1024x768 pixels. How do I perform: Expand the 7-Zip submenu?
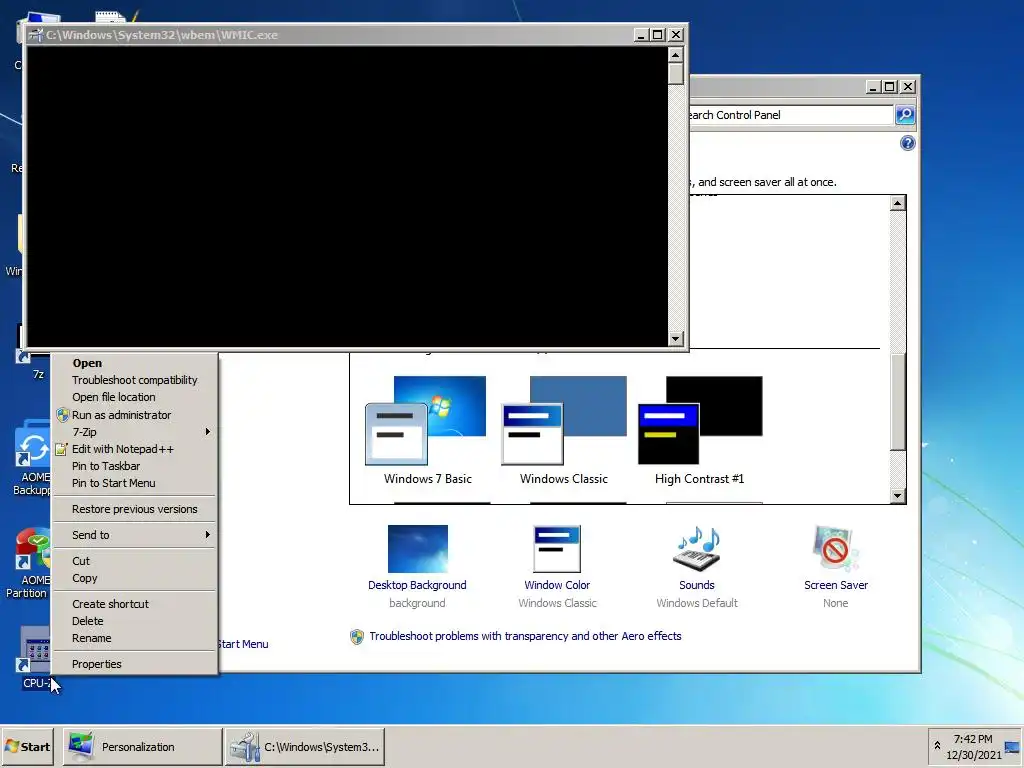coord(135,432)
